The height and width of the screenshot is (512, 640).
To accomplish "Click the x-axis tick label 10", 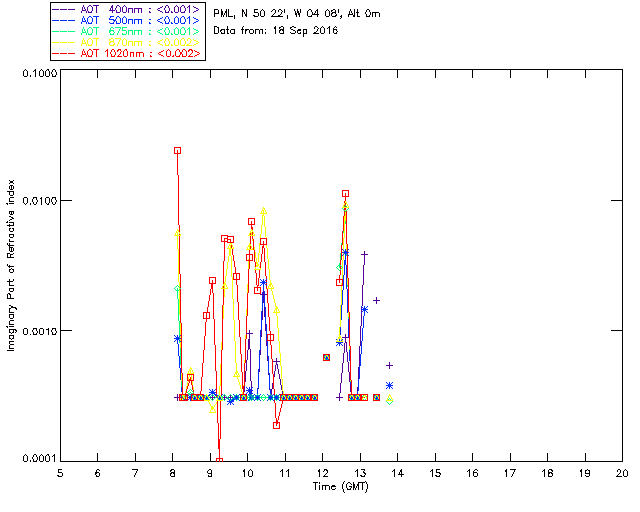I will coord(247,473).
